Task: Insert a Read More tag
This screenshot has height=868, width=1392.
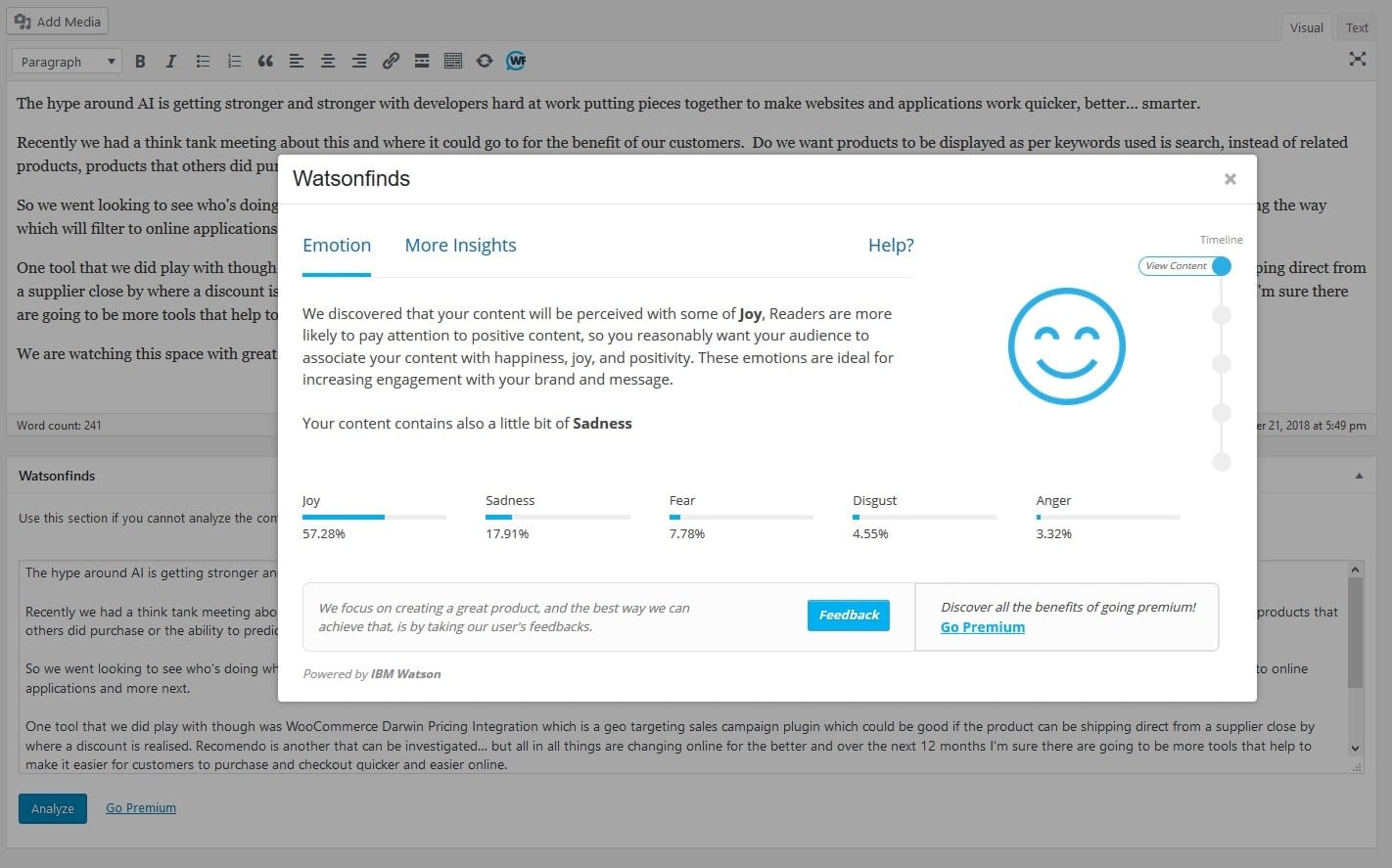Action: pos(422,62)
